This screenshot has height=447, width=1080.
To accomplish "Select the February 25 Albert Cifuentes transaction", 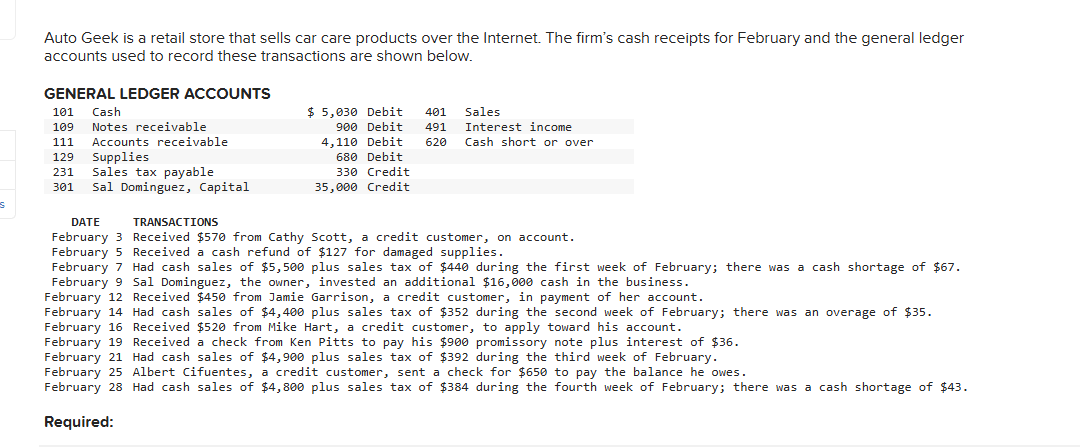I will 395,372.
